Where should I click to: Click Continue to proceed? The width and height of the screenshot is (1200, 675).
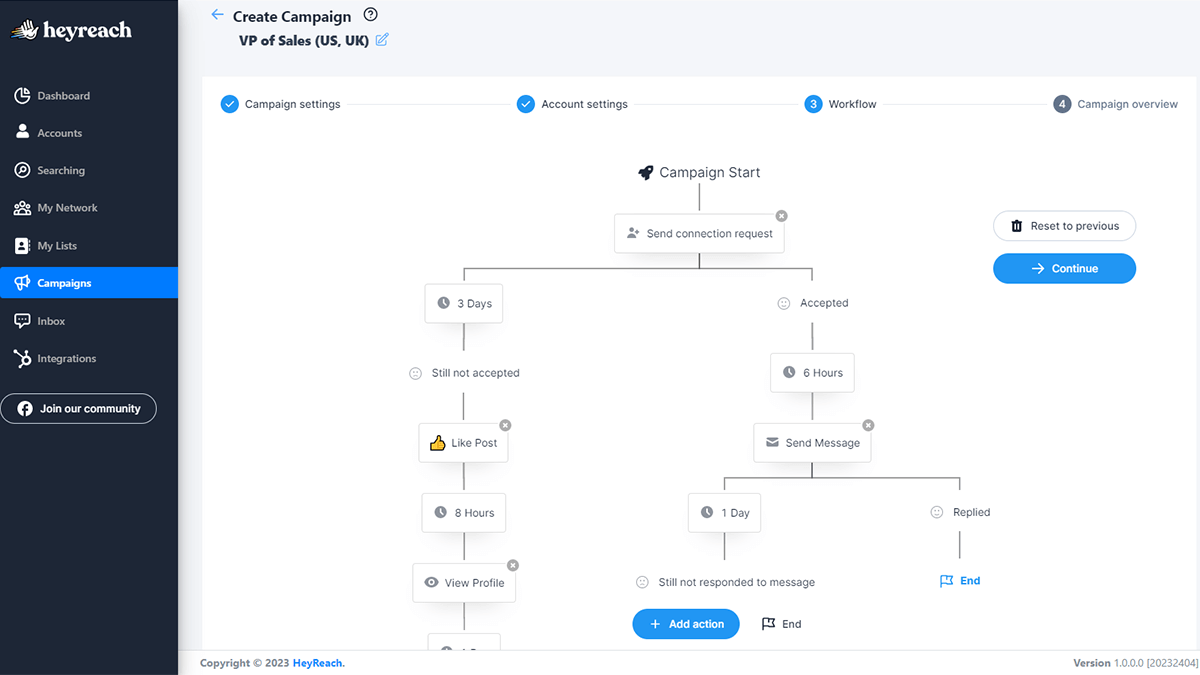pos(1064,268)
